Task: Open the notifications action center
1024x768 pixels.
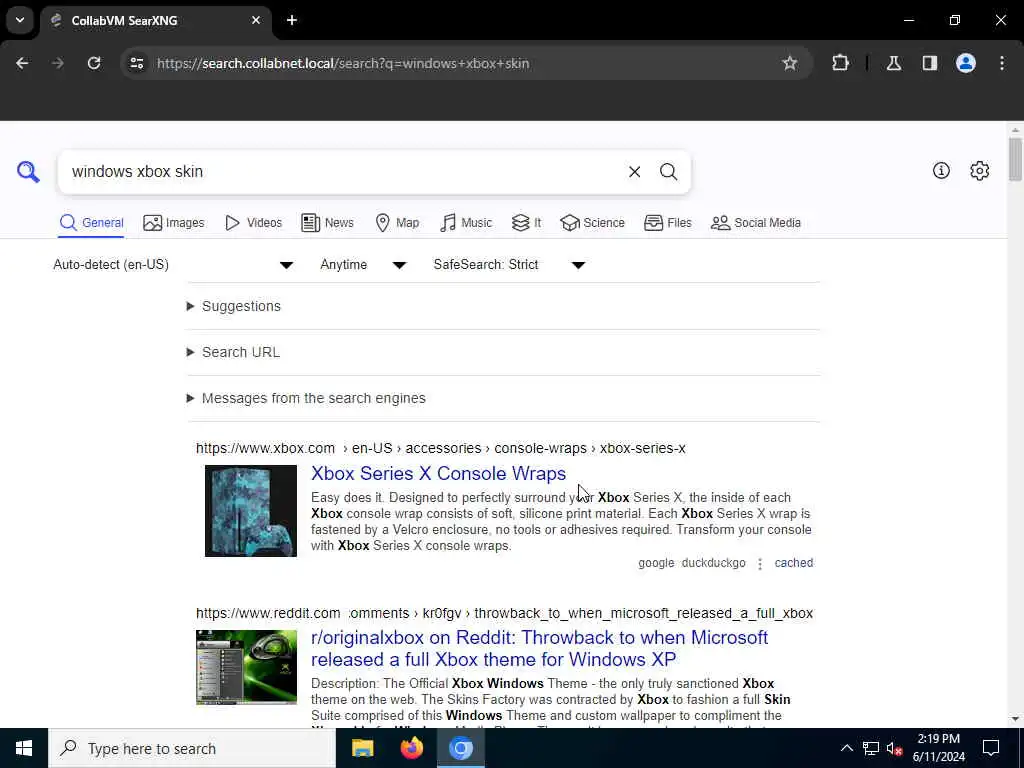Action: pos(991,748)
